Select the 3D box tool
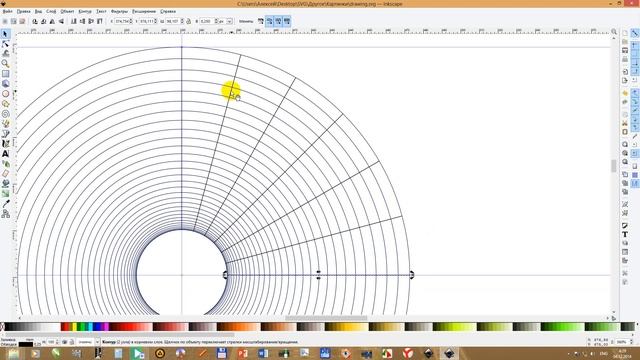 pos(5,84)
